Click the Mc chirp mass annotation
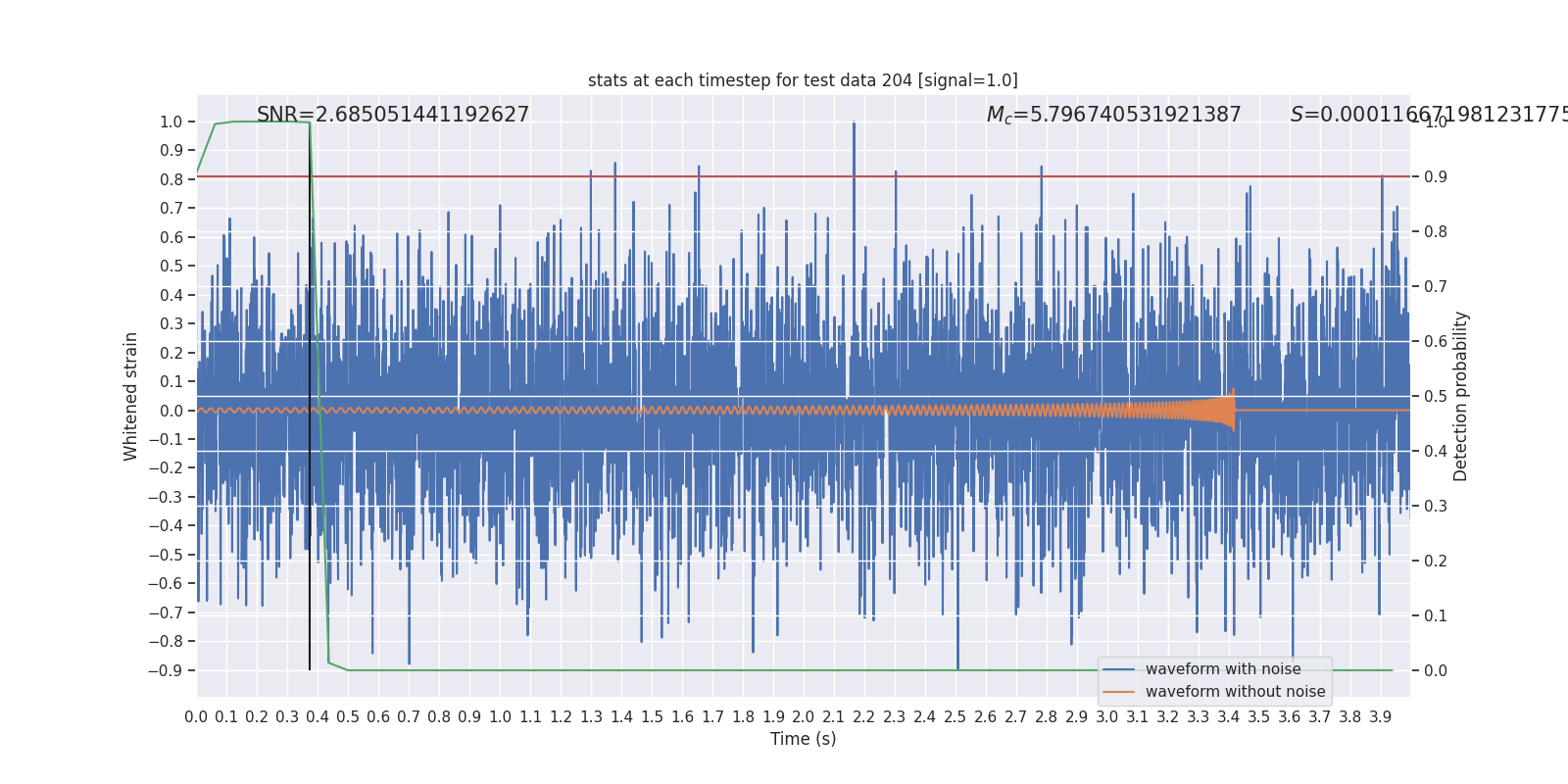This screenshot has width=1568, height=784. point(1113,115)
